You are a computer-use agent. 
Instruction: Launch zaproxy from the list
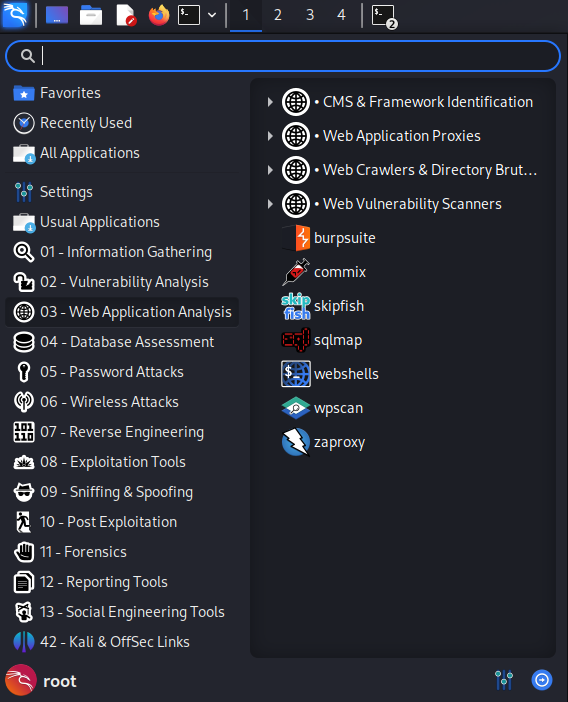[x=324, y=442]
